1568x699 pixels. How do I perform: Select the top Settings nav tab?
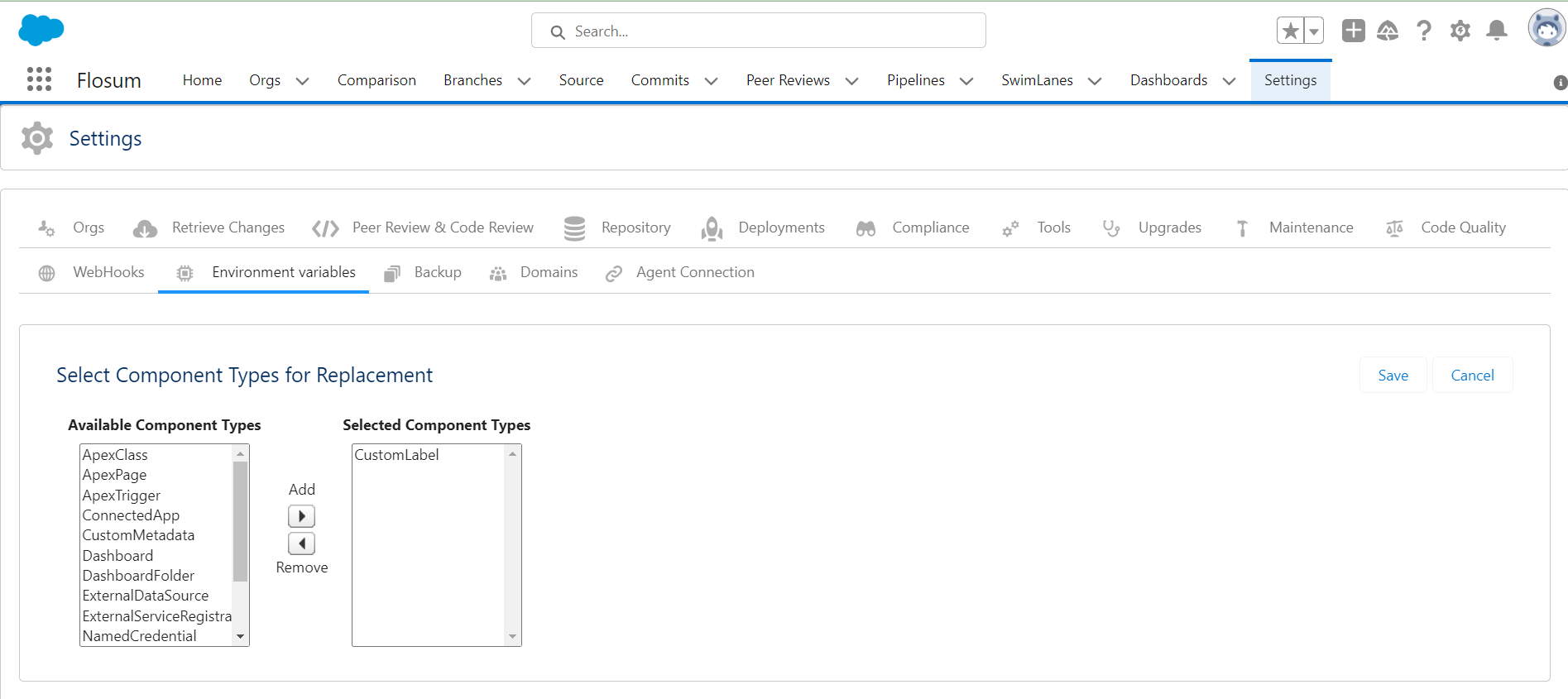pos(1290,80)
